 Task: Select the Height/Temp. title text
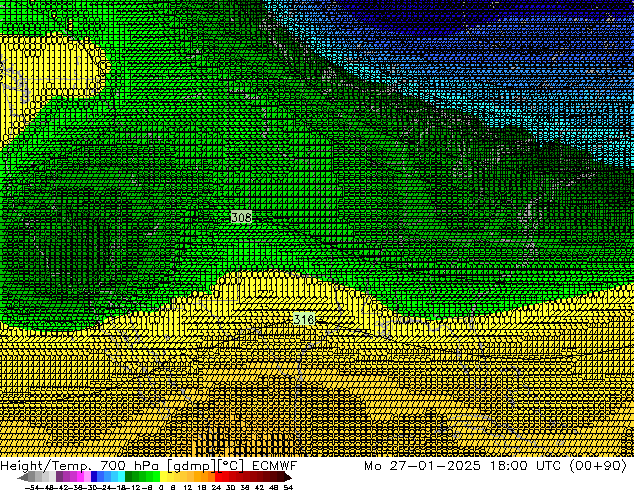pyautogui.click(x=46, y=466)
